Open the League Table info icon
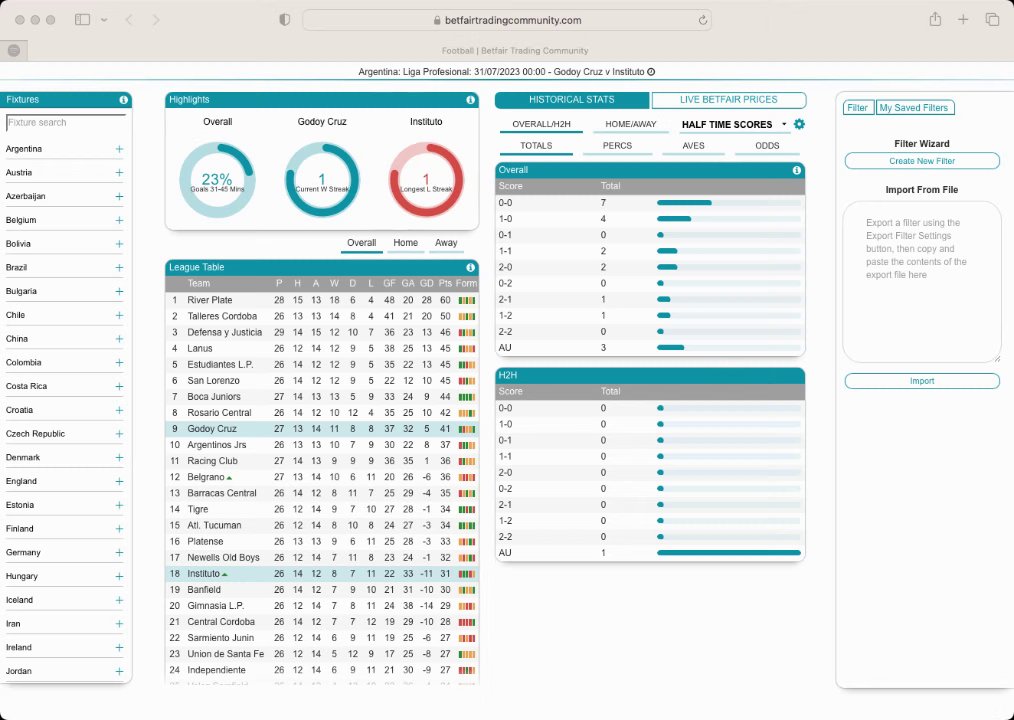Viewport: 1014px width, 720px height. pyautogui.click(x=470, y=267)
